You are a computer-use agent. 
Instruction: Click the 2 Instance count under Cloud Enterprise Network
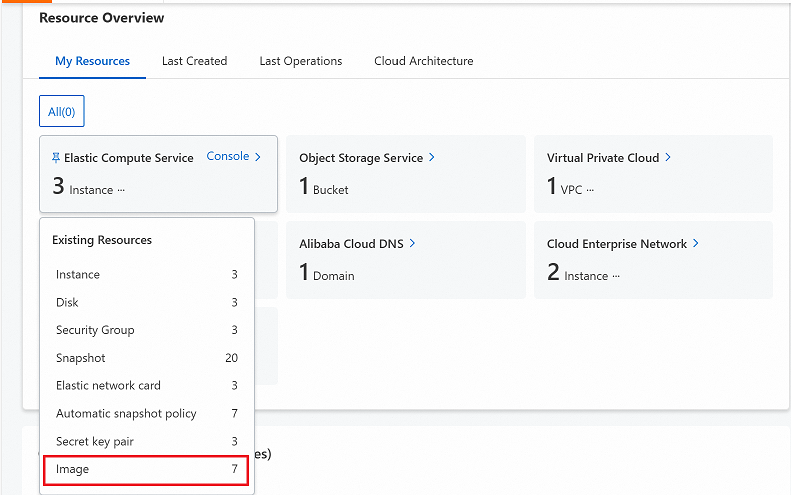(x=577, y=272)
